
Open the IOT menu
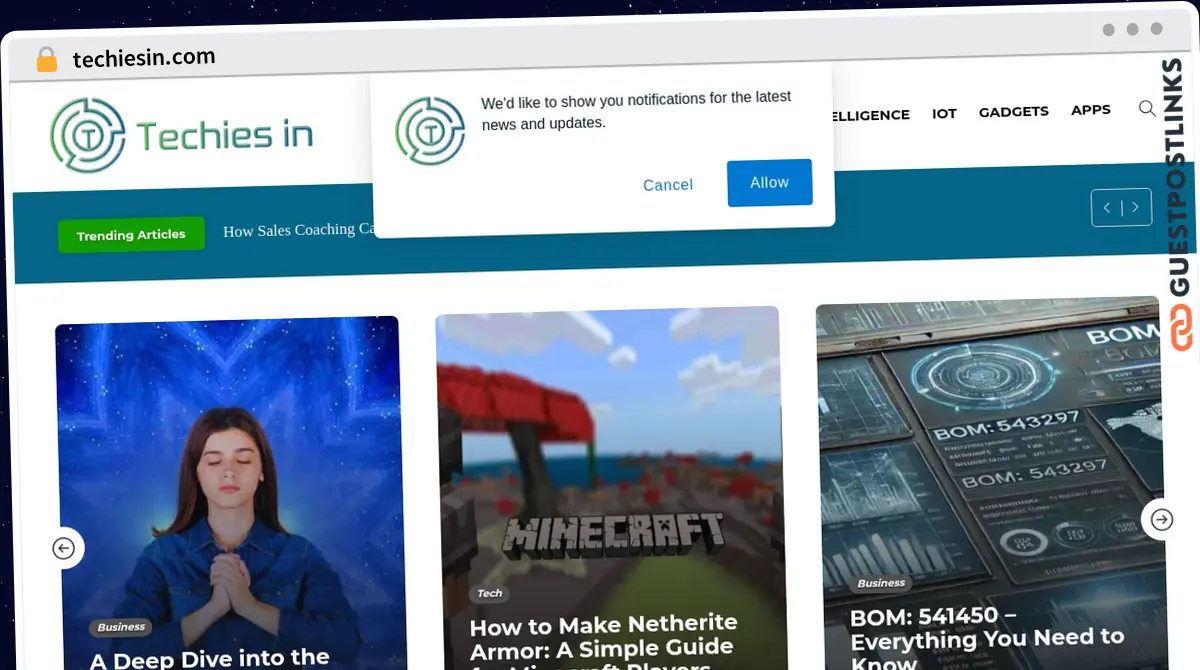tap(944, 113)
